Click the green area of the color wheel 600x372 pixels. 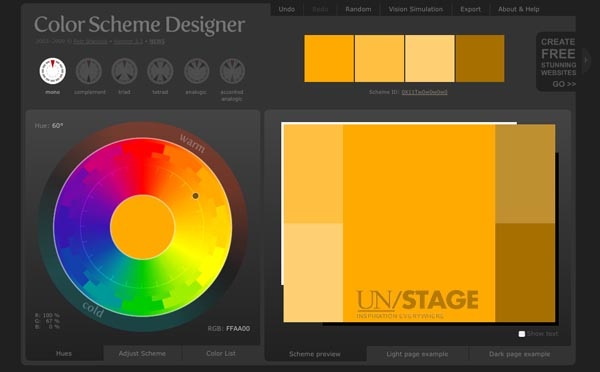(142, 289)
